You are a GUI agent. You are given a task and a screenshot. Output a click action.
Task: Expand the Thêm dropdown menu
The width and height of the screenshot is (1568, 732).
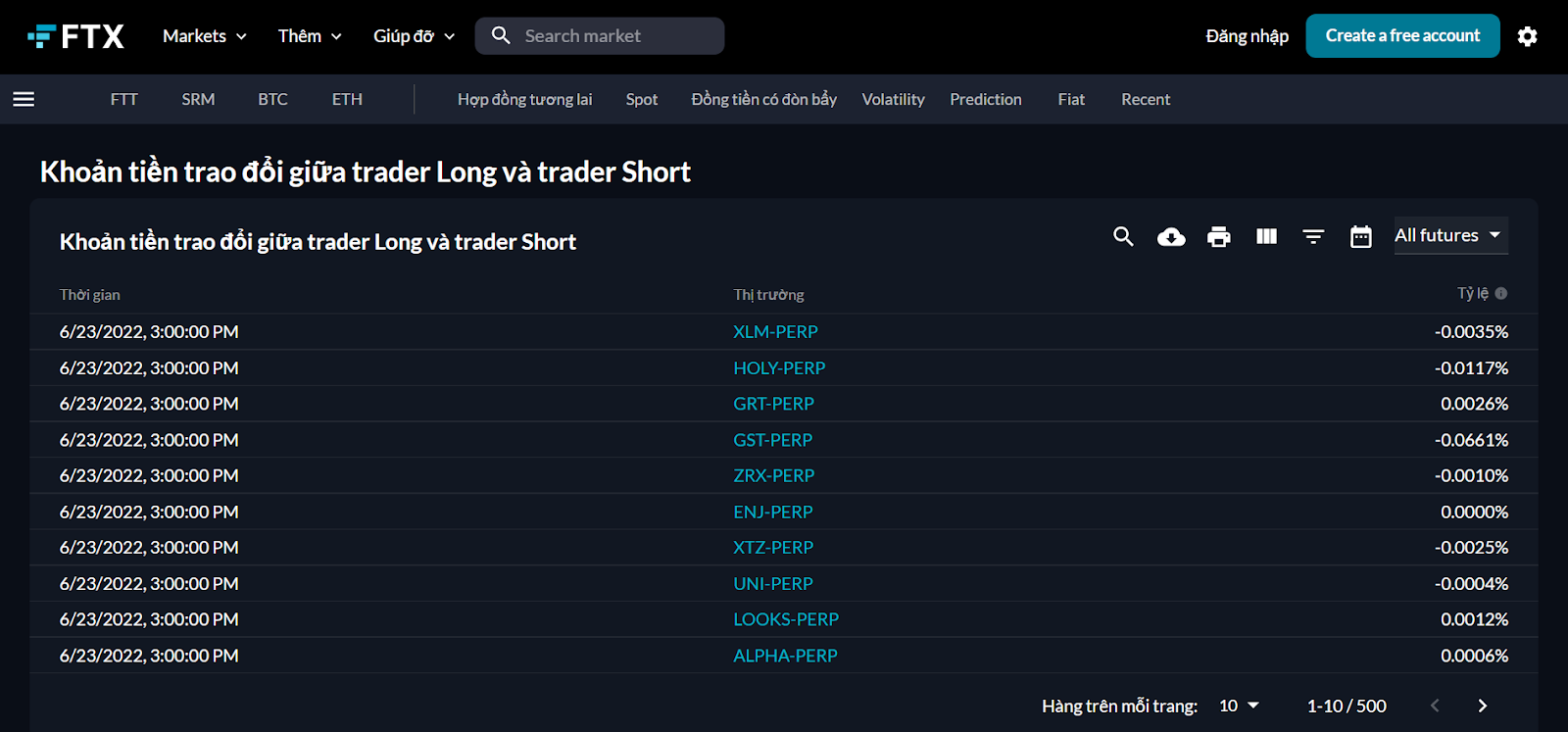click(310, 36)
